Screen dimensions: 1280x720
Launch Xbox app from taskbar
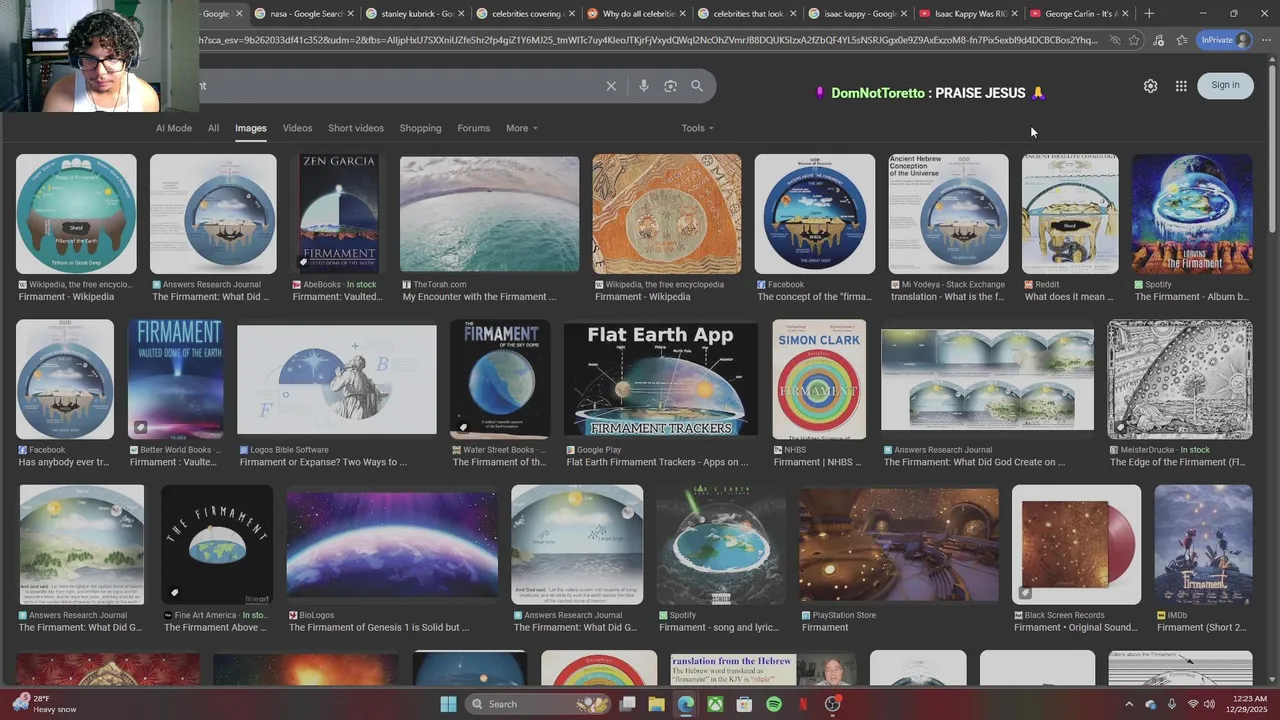coord(715,704)
